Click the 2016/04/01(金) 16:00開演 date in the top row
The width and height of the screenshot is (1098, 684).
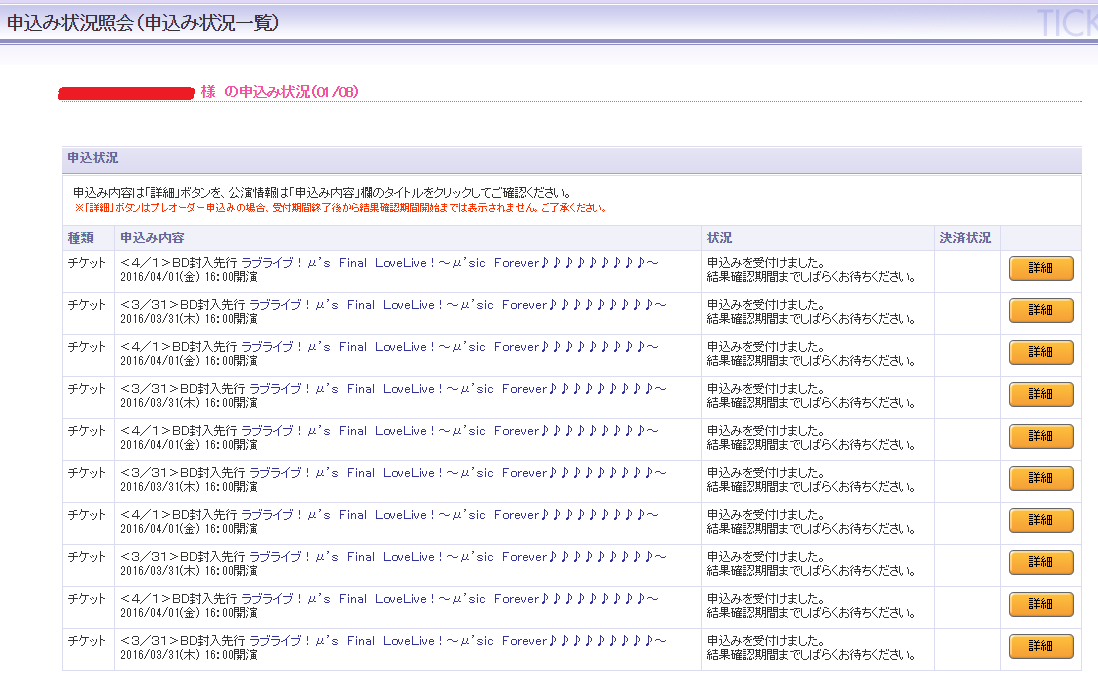point(189,277)
